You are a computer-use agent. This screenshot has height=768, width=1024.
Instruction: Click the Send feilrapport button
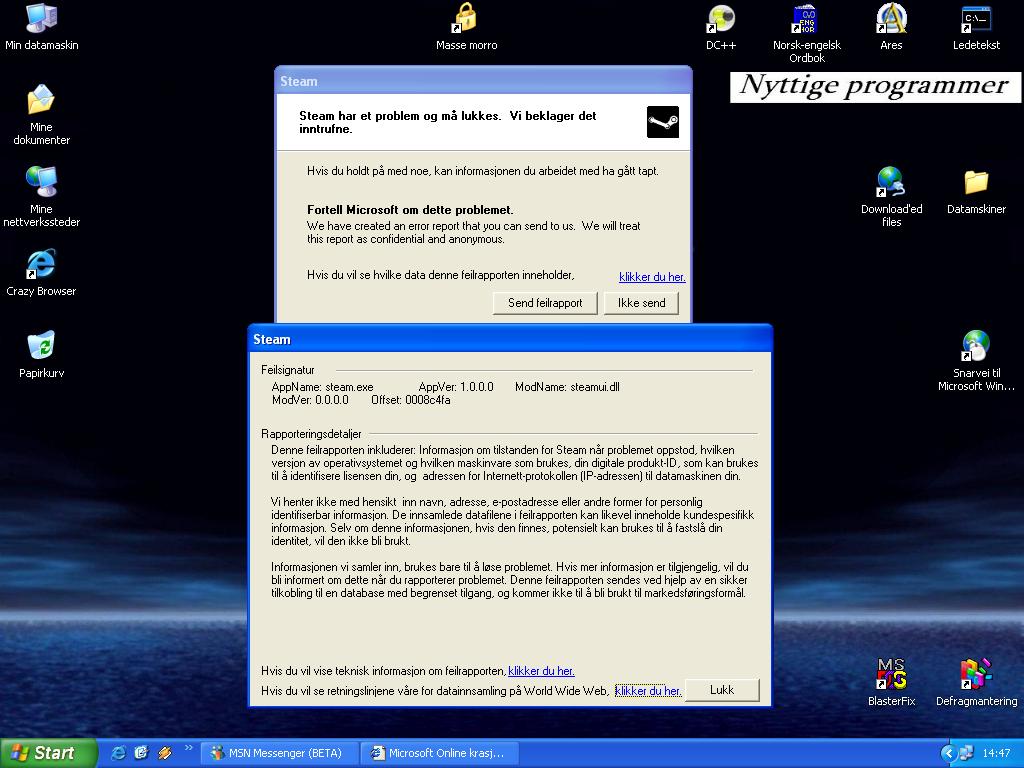[545, 303]
